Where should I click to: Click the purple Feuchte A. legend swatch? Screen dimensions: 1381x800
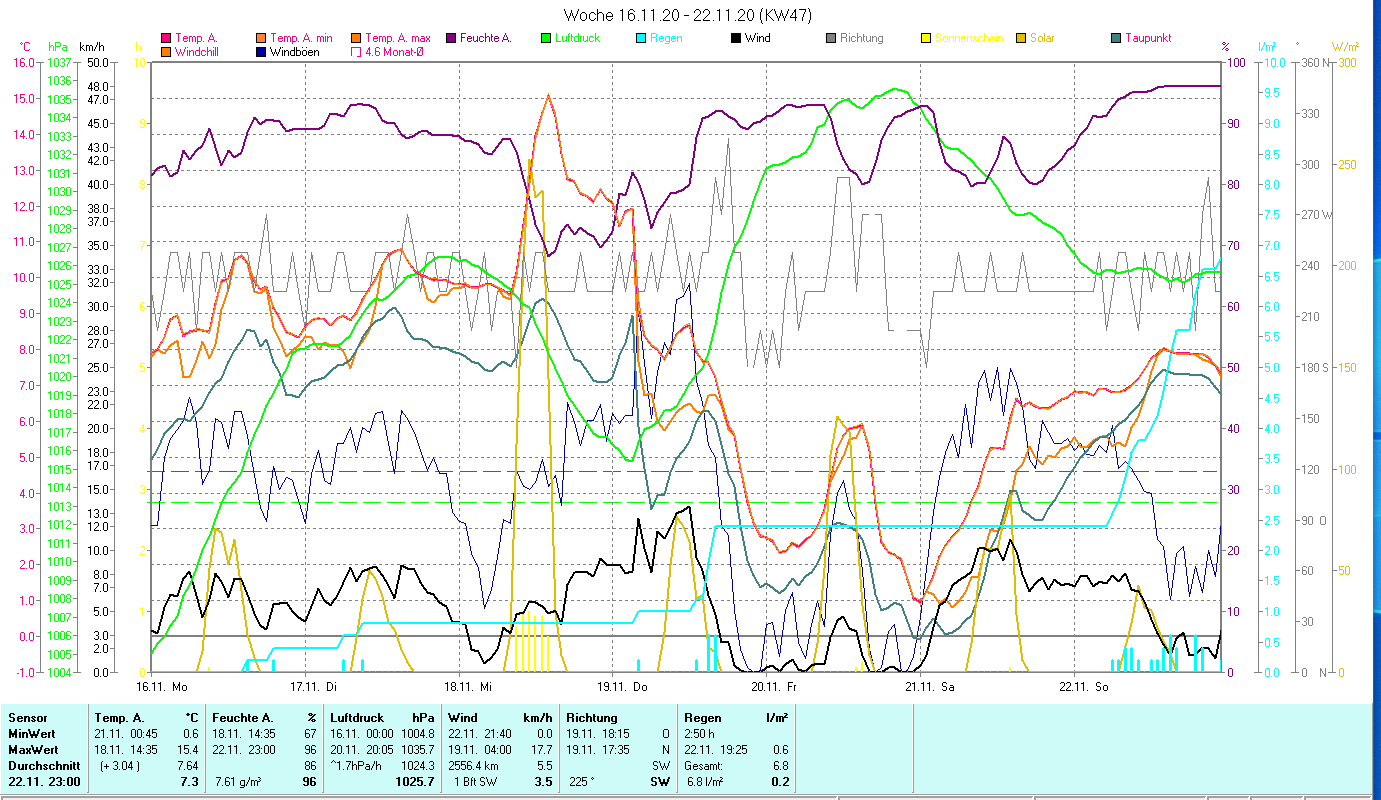tap(451, 38)
